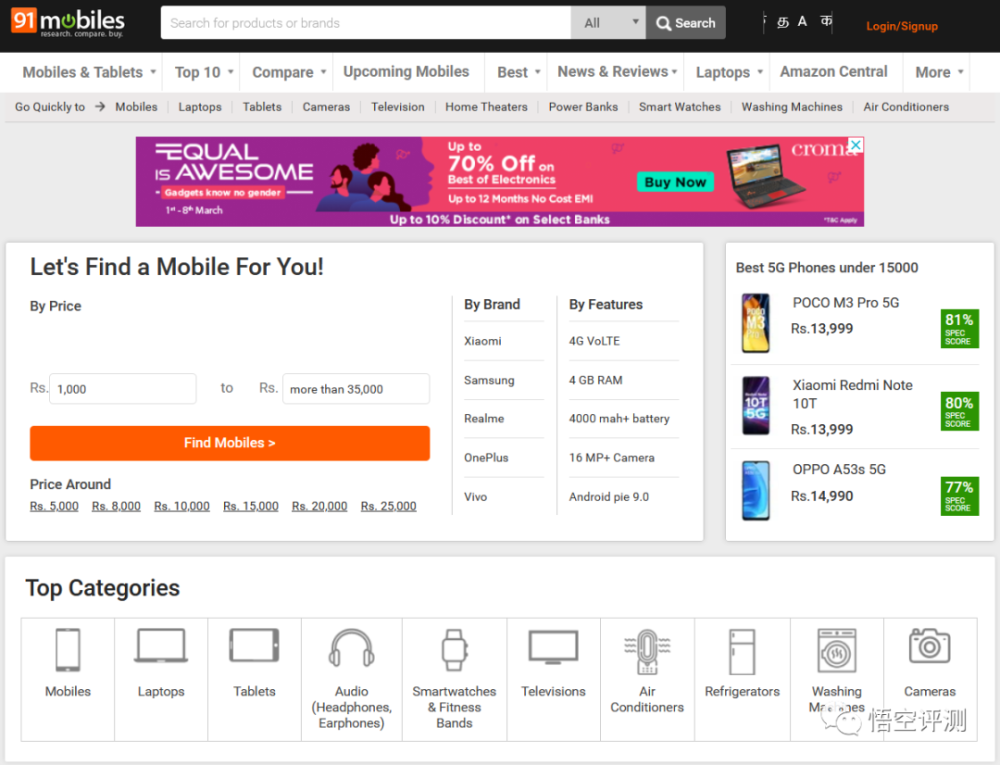The image size is (1000, 765).
Task: Switch language to Tamil
Action: pyautogui.click(x=783, y=23)
